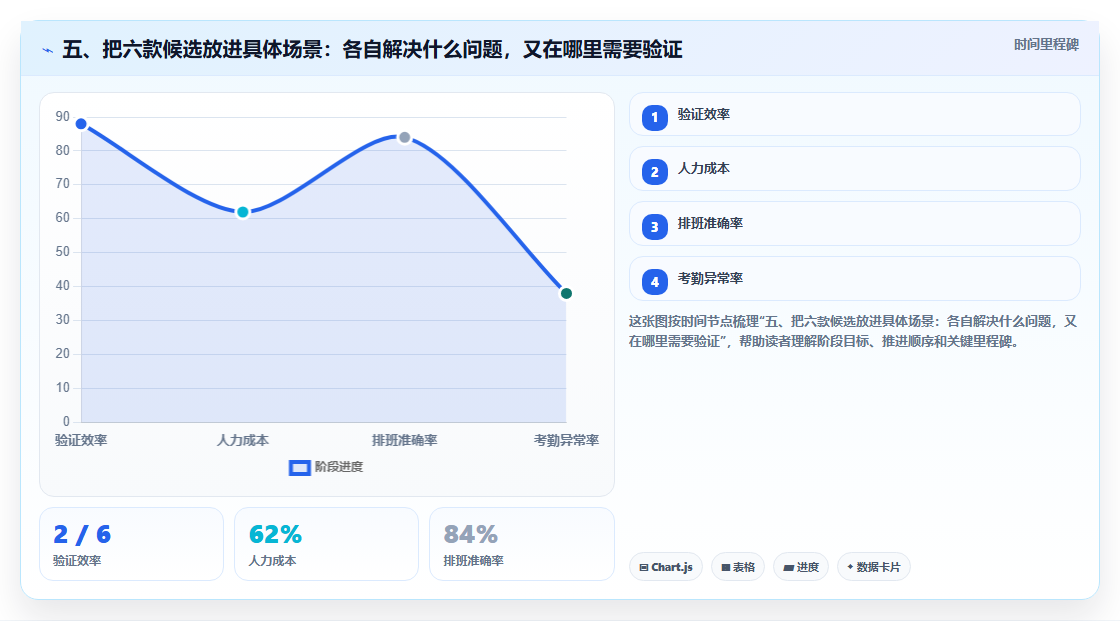Click the 50 y-axis value
This screenshot has width=1120, height=621.
click(63, 252)
